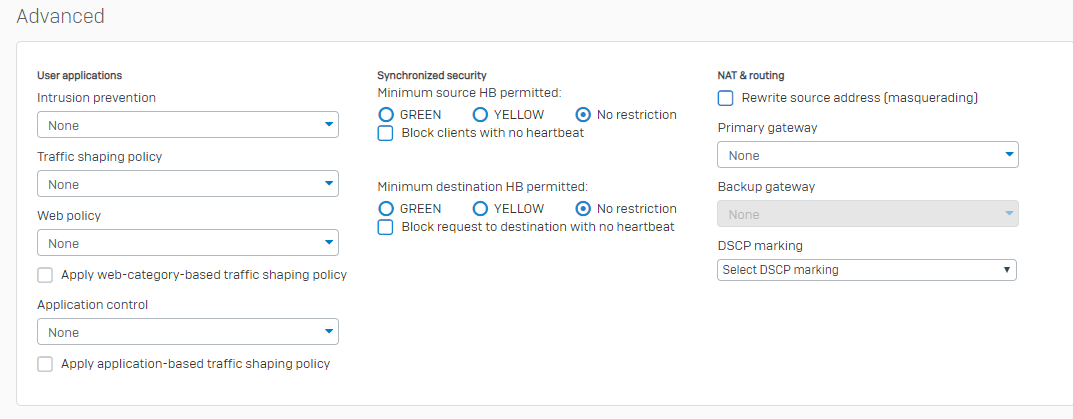Click the Intrusion prevention dropdown arrow icon

click(x=329, y=125)
